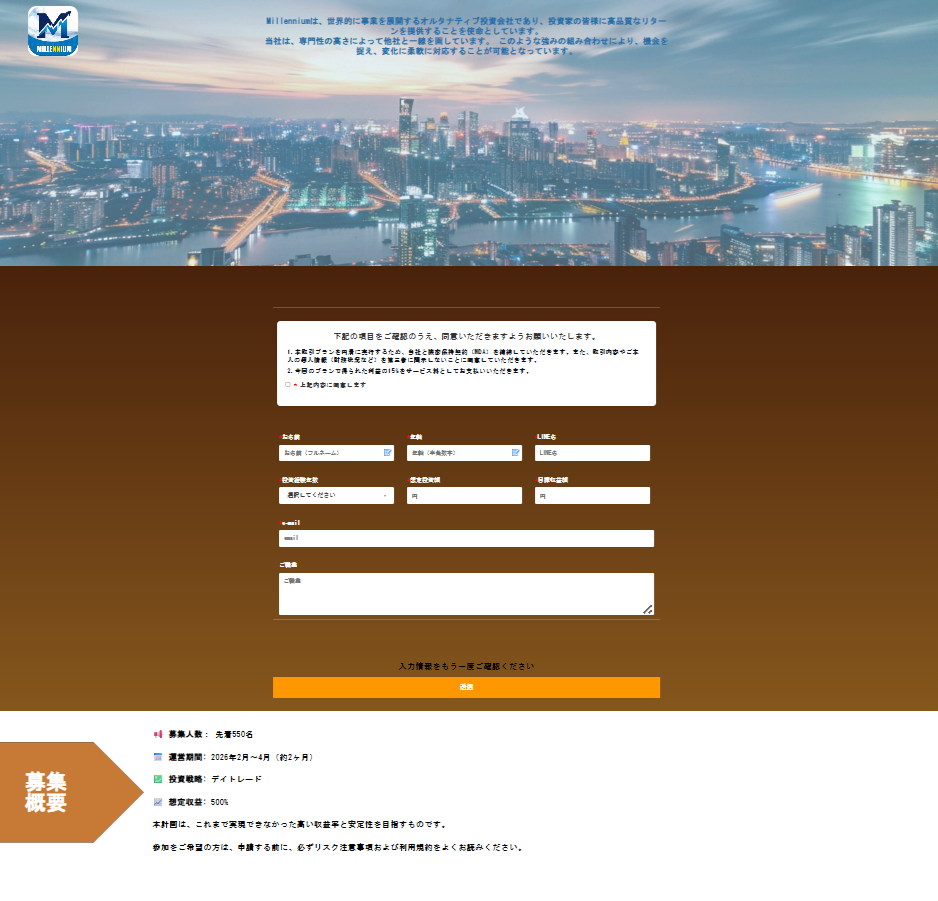This screenshot has width=938, height=901.
Task: Select the target profit amount 円 field
Action: tap(592, 496)
